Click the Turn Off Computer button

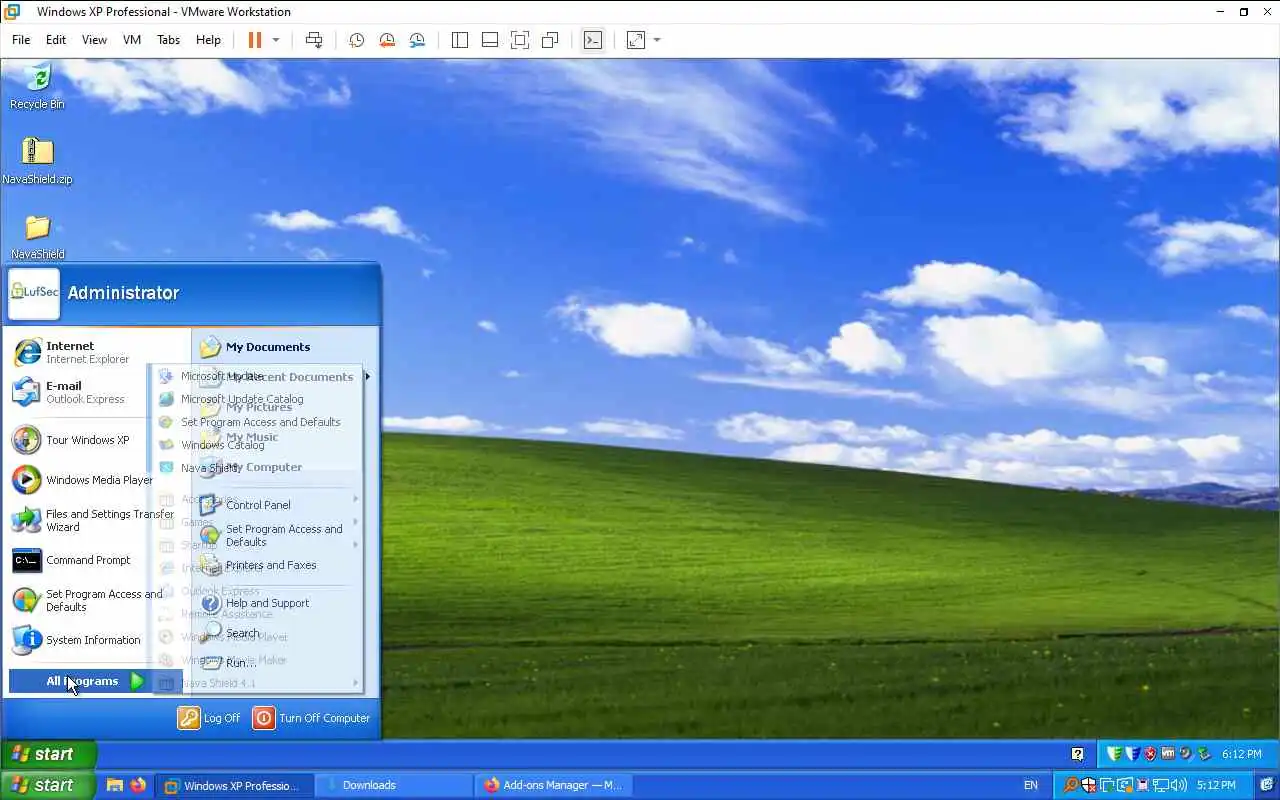pos(311,718)
